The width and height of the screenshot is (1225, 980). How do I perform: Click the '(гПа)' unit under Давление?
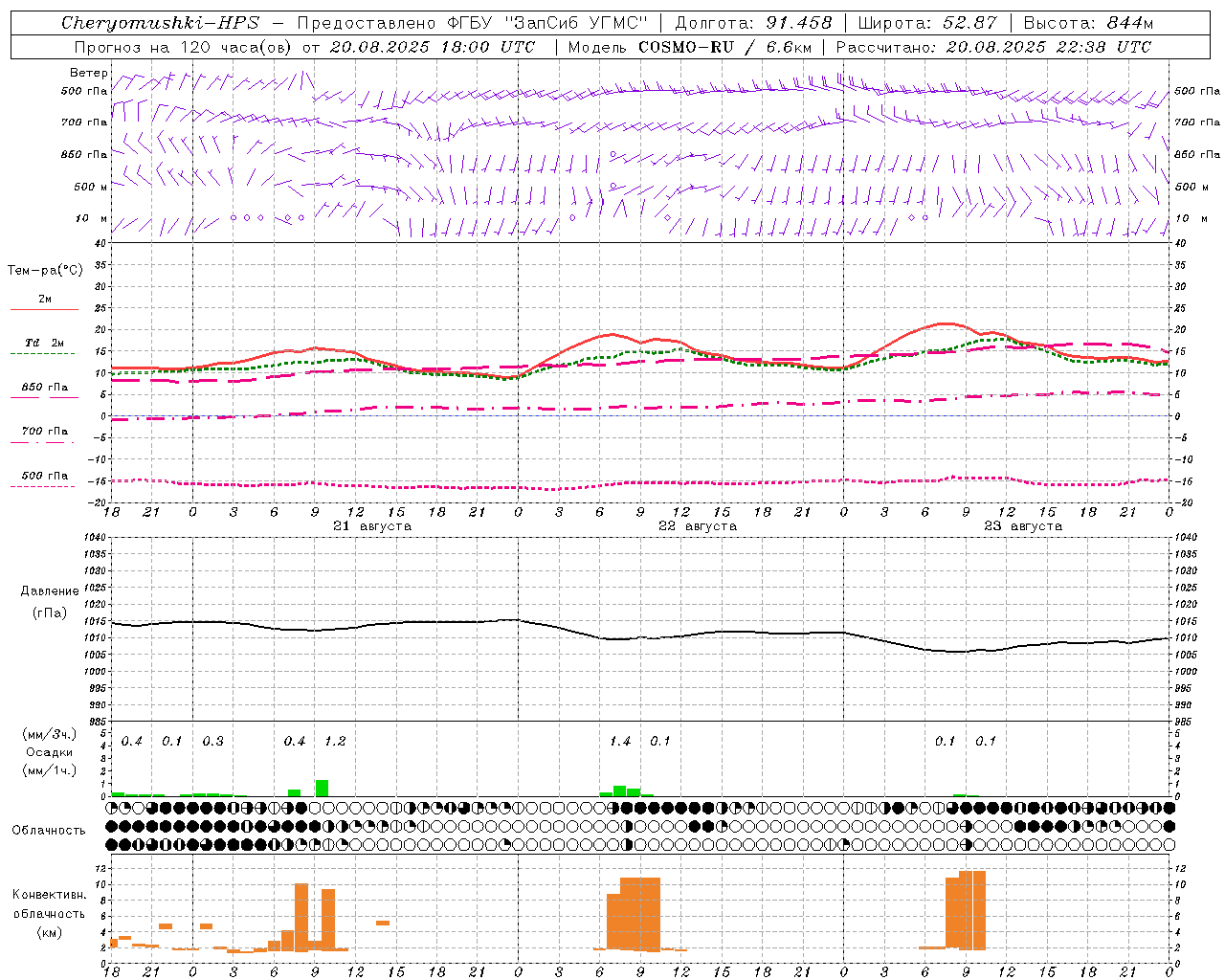(x=50, y=613)
